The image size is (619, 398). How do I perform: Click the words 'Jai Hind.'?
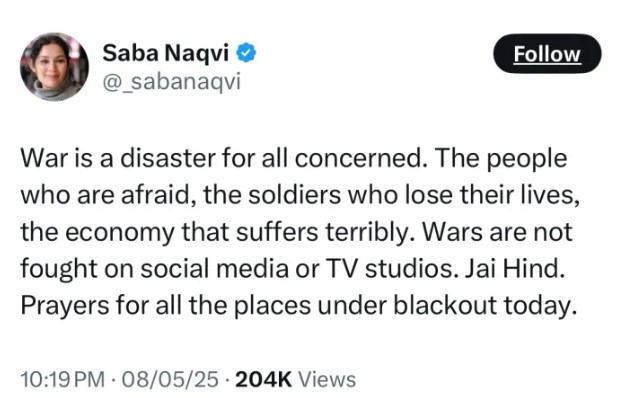(515, 268)
